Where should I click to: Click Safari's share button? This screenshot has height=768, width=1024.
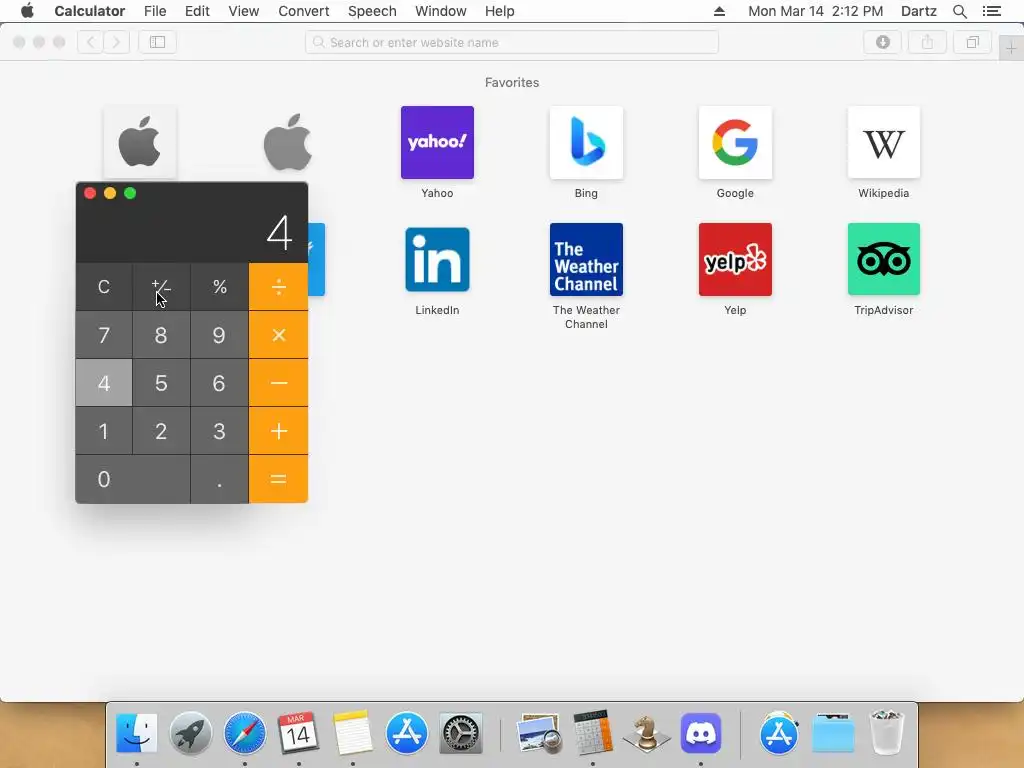[927, 42]
